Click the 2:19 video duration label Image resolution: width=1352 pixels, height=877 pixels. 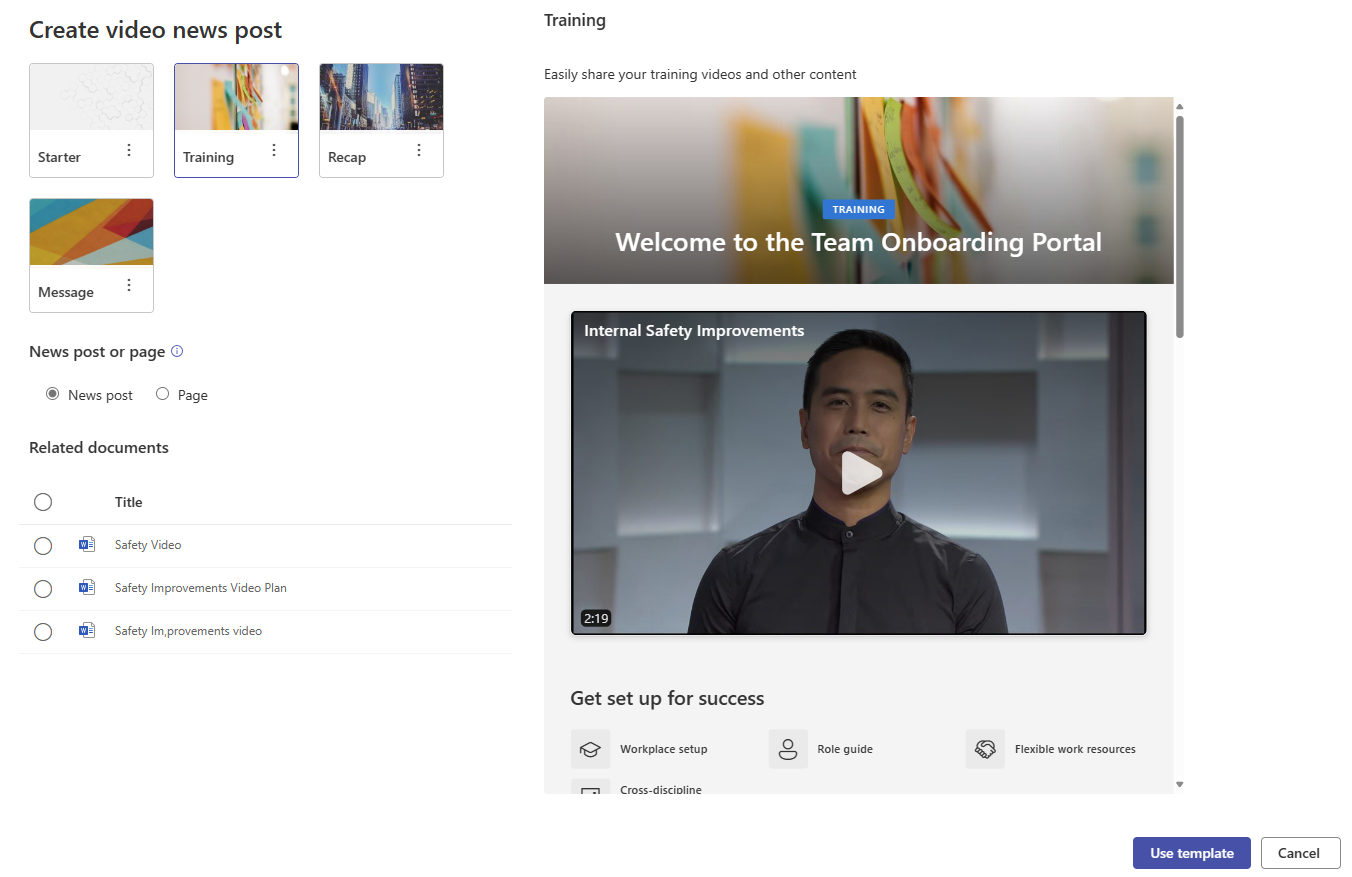596,618
